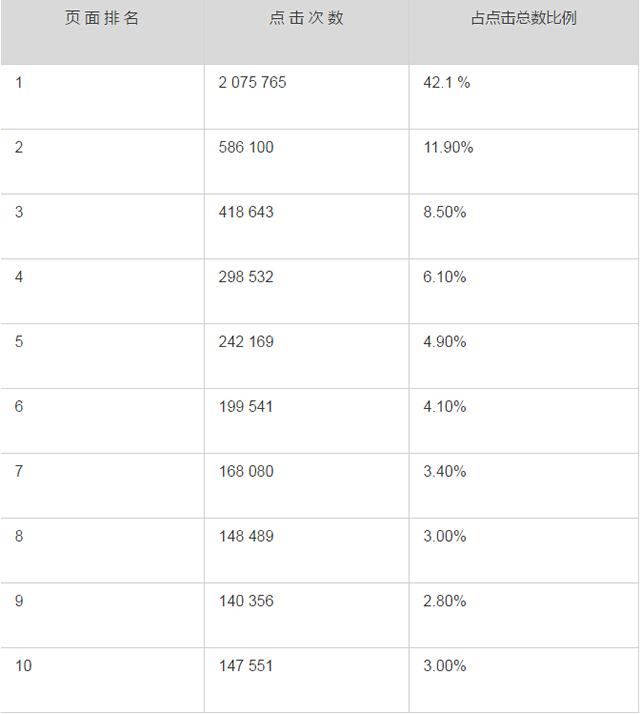This screenshot has height=714, width=640.
Task: Select the 4.90% percentage value
Action: (445, 342)
